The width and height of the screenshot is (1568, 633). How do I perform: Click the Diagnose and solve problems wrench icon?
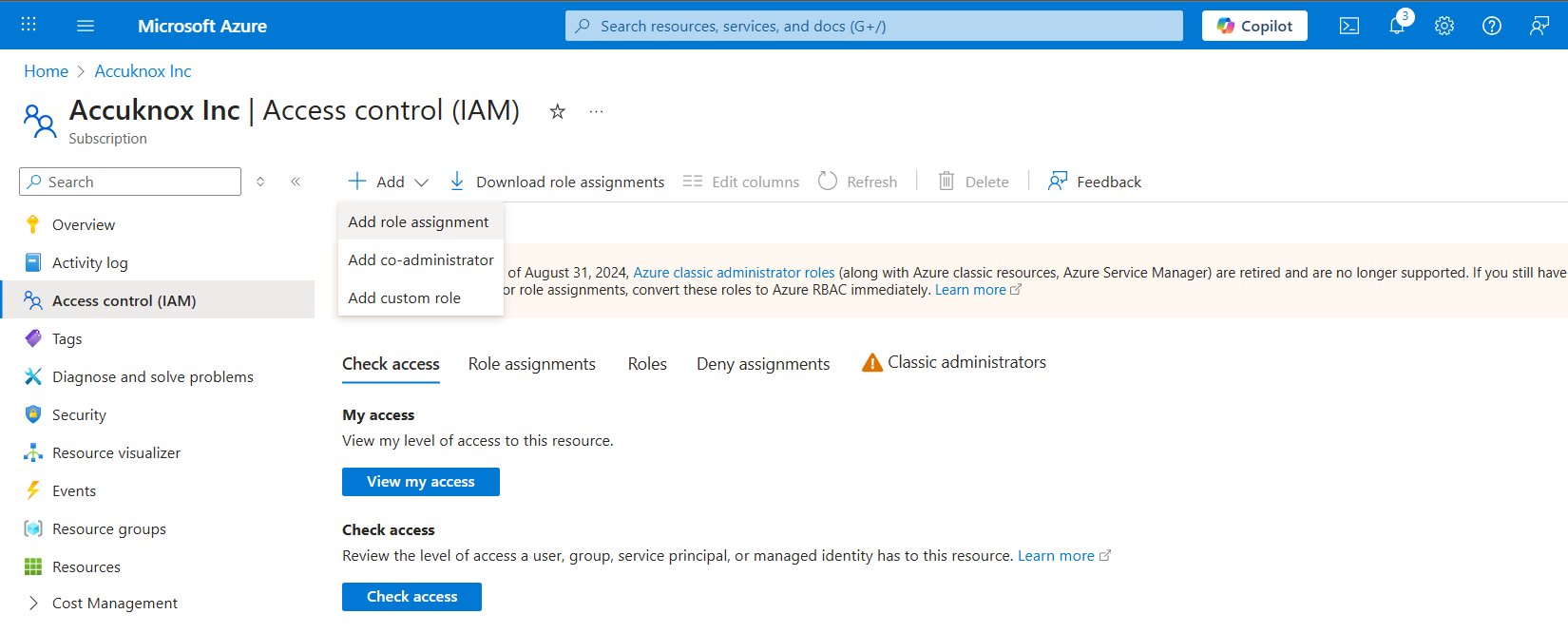pyautogui.click(x=33, y=376)
